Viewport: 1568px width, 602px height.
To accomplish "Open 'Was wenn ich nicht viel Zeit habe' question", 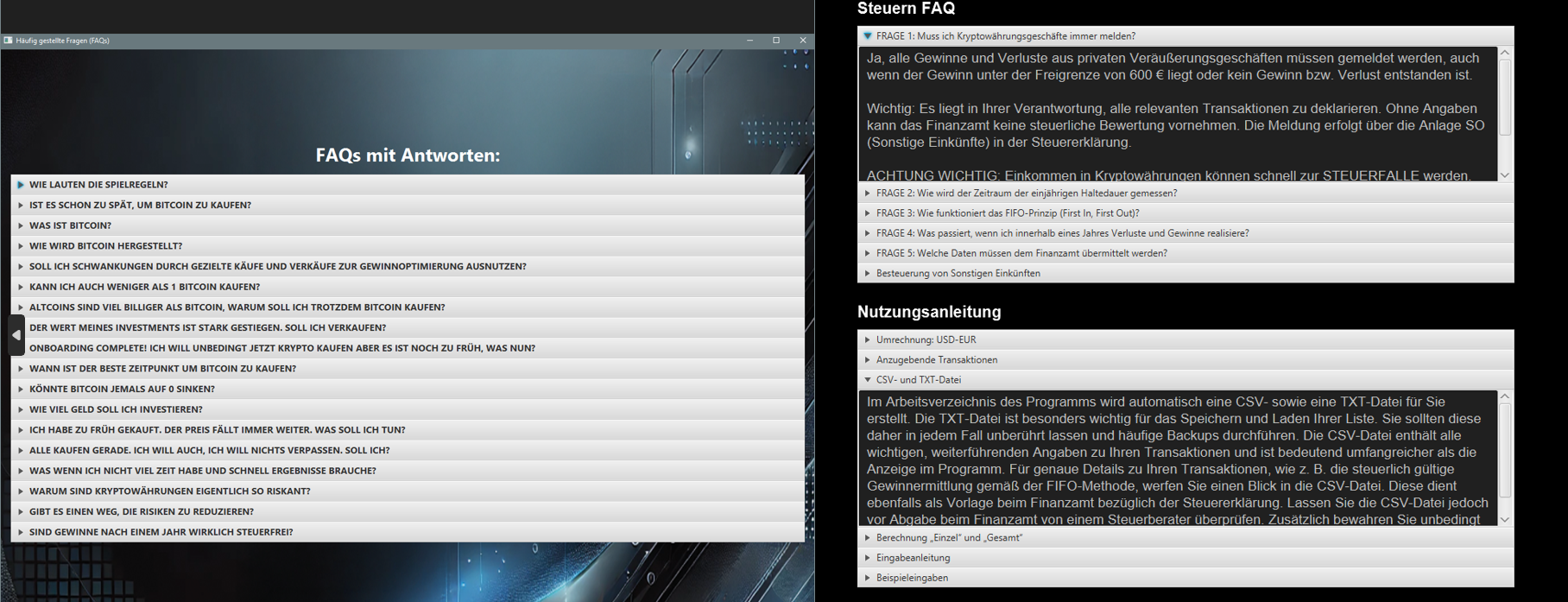I will pos(408,471).
